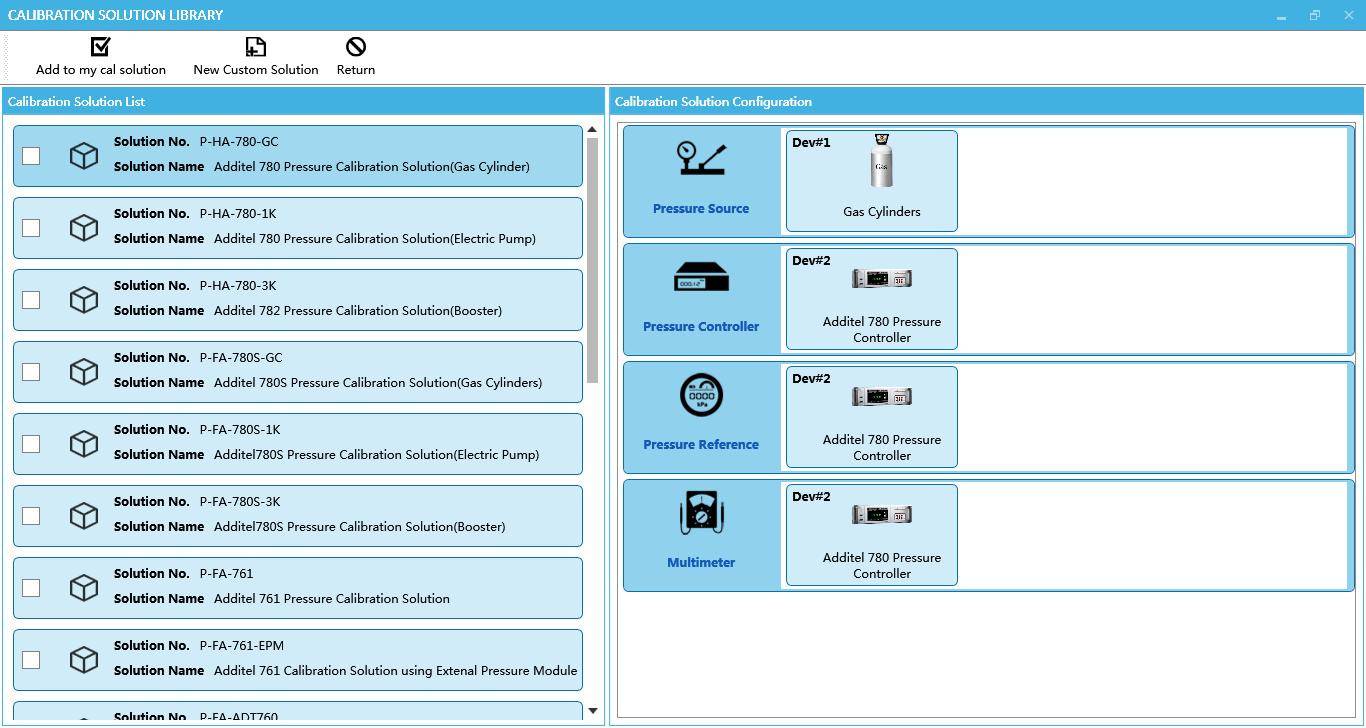Image resolution: width=1366 pixels, height=728 pixels.
Task: Click the controller image in the Pressure Controller row
Action: [x=882, y=279]
